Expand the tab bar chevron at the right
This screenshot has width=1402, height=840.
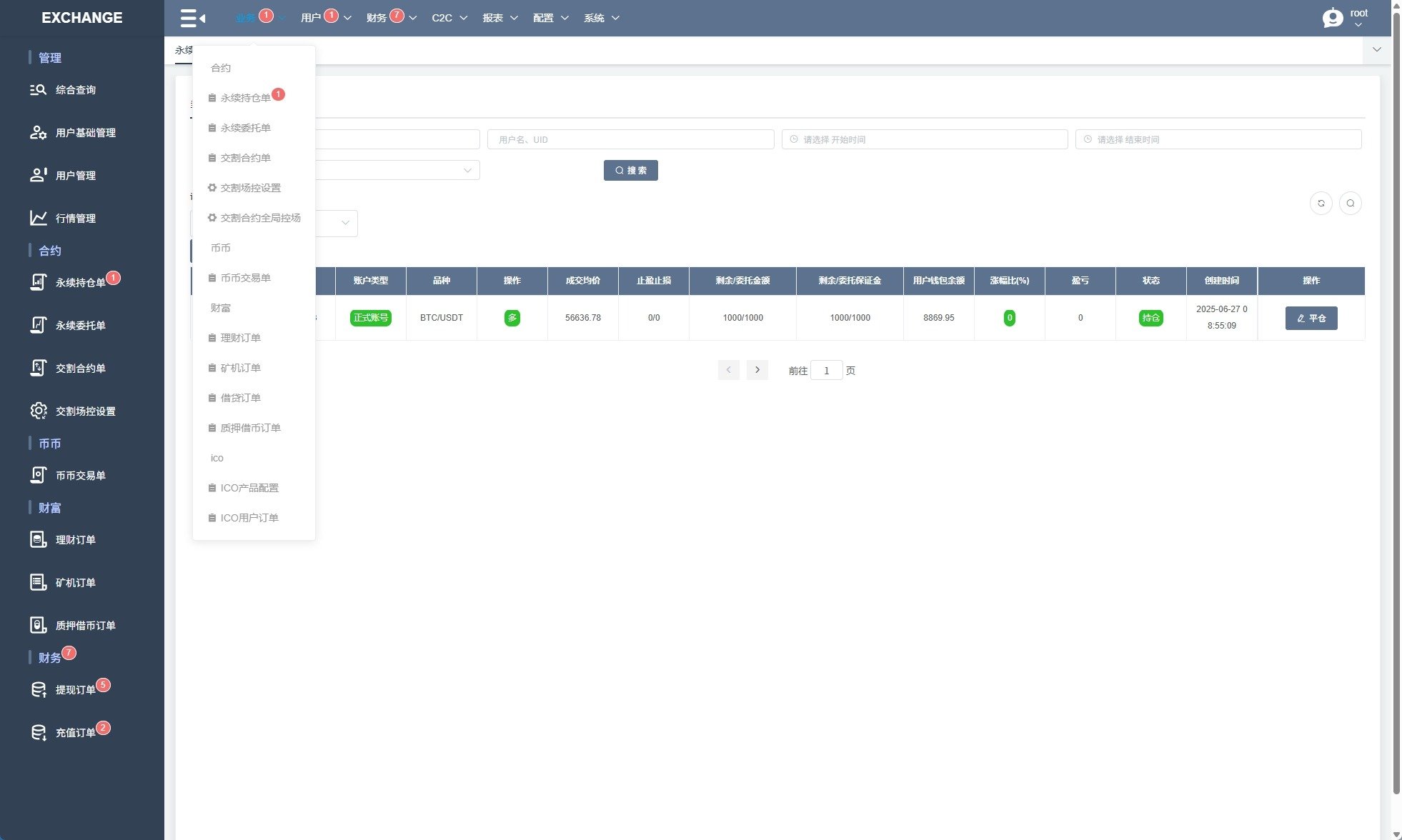[x=1376, y=50]
